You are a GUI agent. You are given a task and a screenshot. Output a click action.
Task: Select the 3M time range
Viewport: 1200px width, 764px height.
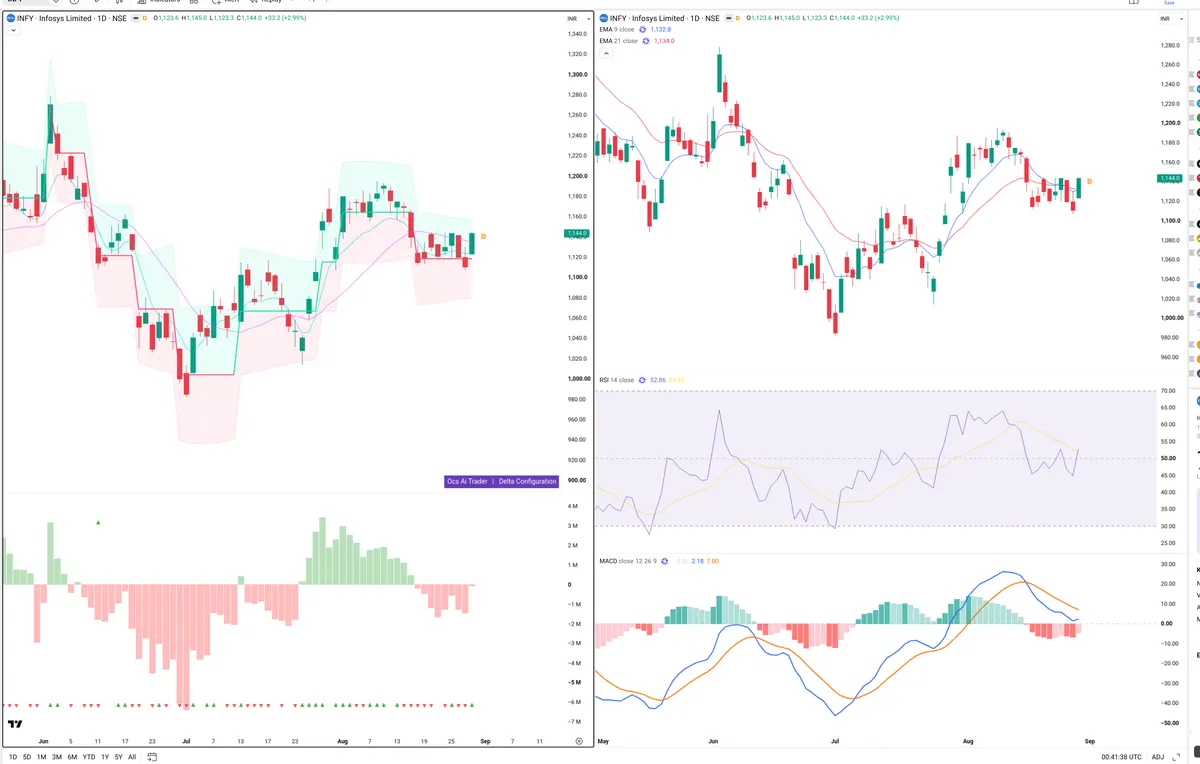(x=56, y=757)
